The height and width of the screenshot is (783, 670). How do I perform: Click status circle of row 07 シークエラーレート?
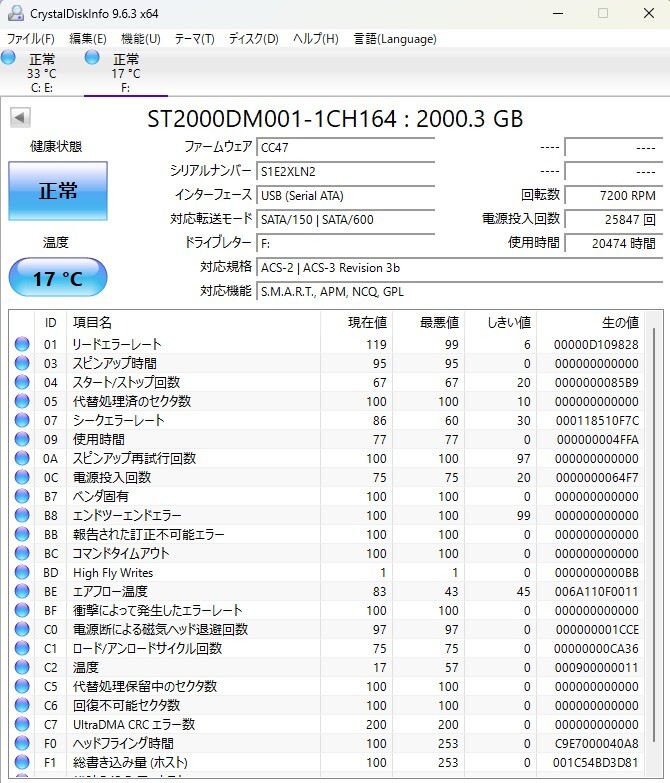coord(22,420)
